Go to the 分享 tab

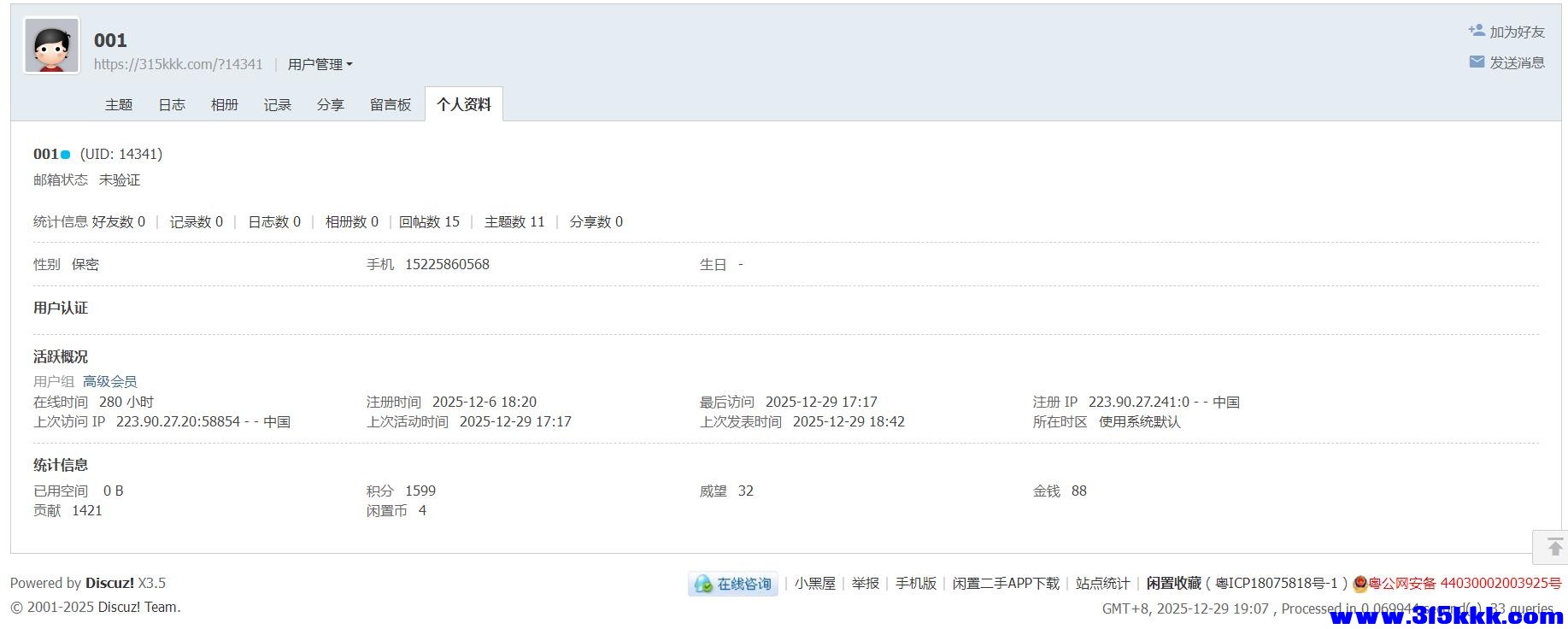pos(331,104)
